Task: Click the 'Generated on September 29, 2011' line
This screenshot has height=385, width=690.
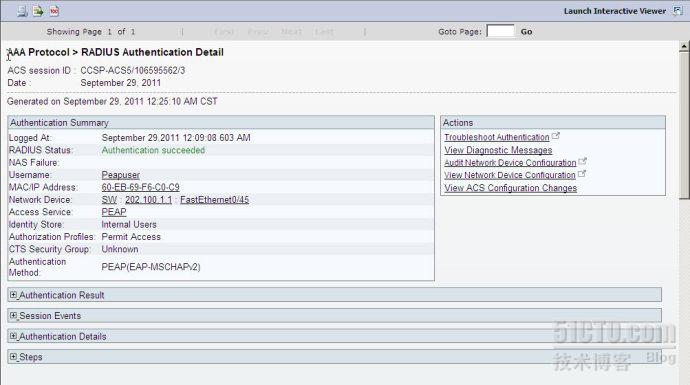Action: click(x=112, y=102)
